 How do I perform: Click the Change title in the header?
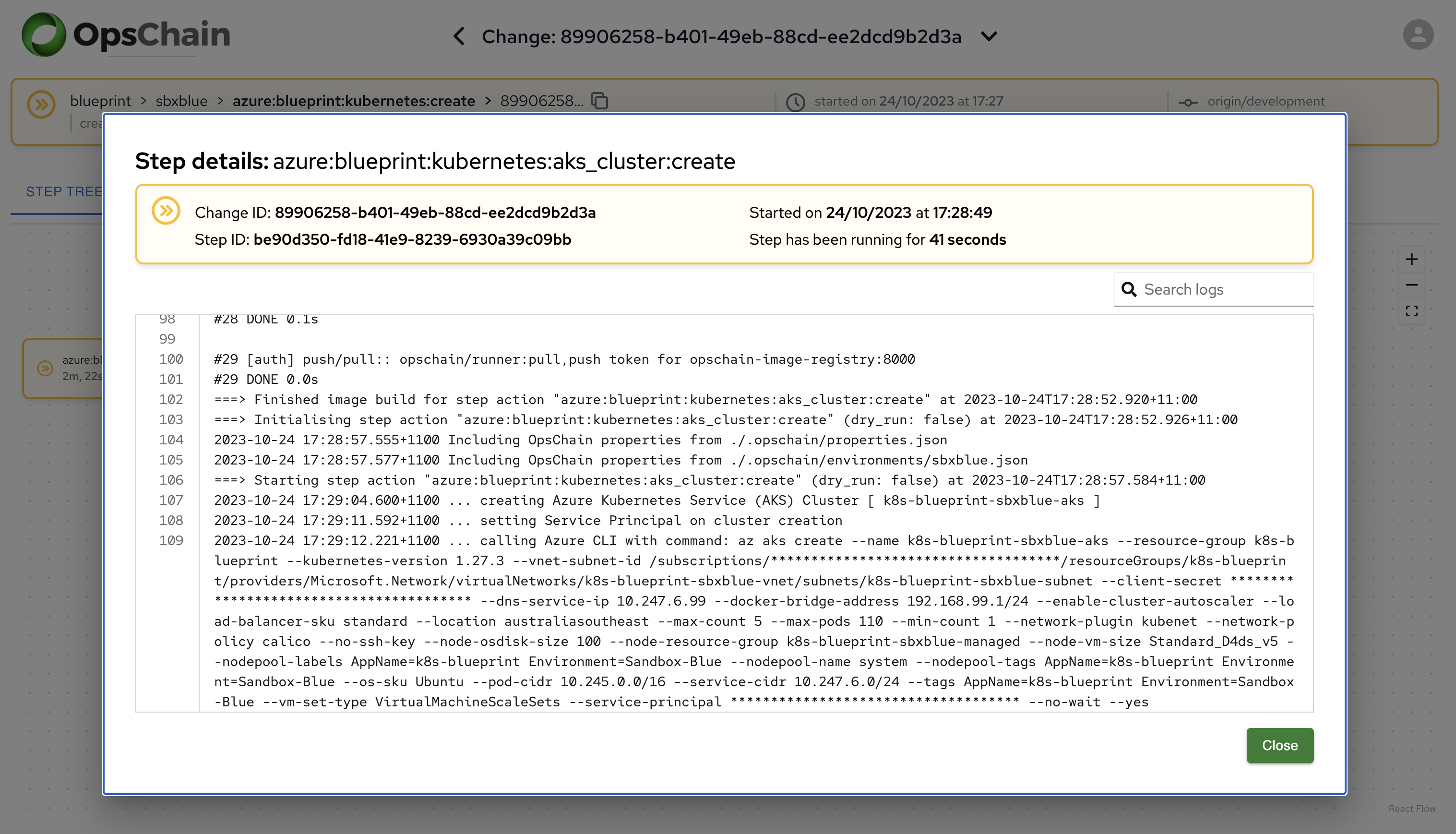click(x=721, y=36)
